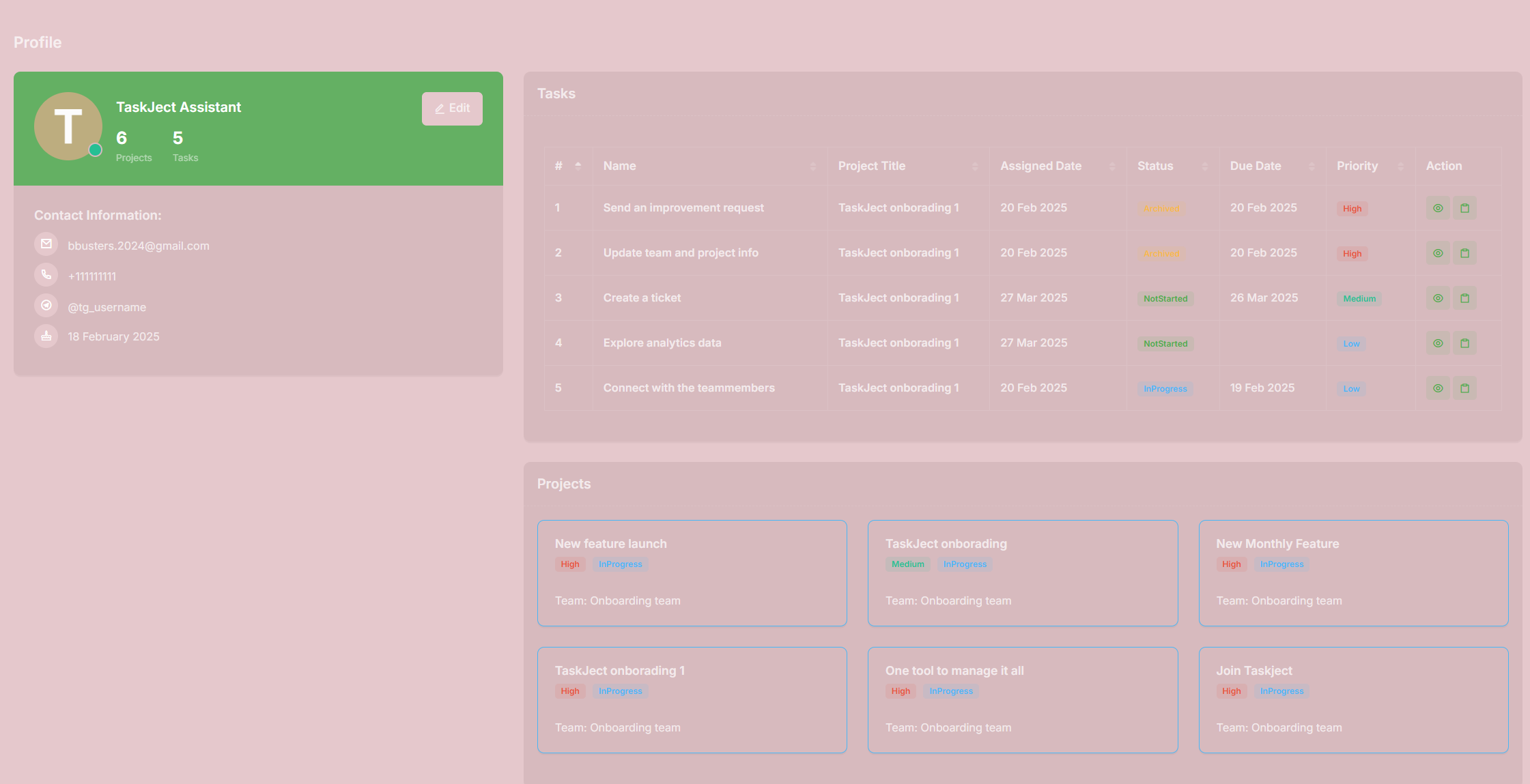Click InProgress tag on 'Join Taskject' card
Image resolution: width=1530 pixels, height=784 pixels.
(1281, 691)
